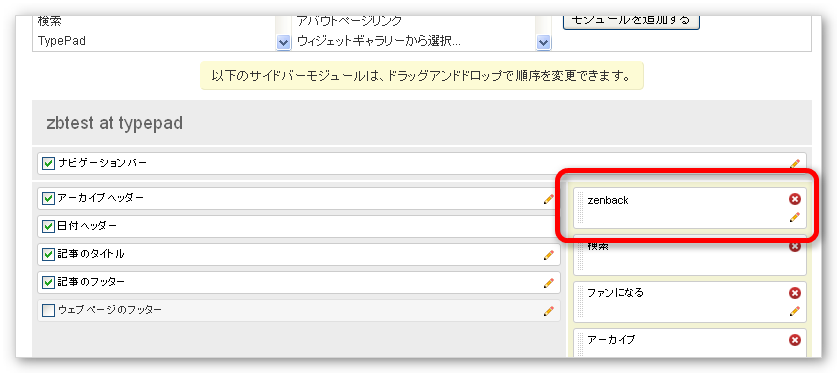Edit ウェブページのフッター with pencil icon
837x373 pixels.
click(549, 311)
